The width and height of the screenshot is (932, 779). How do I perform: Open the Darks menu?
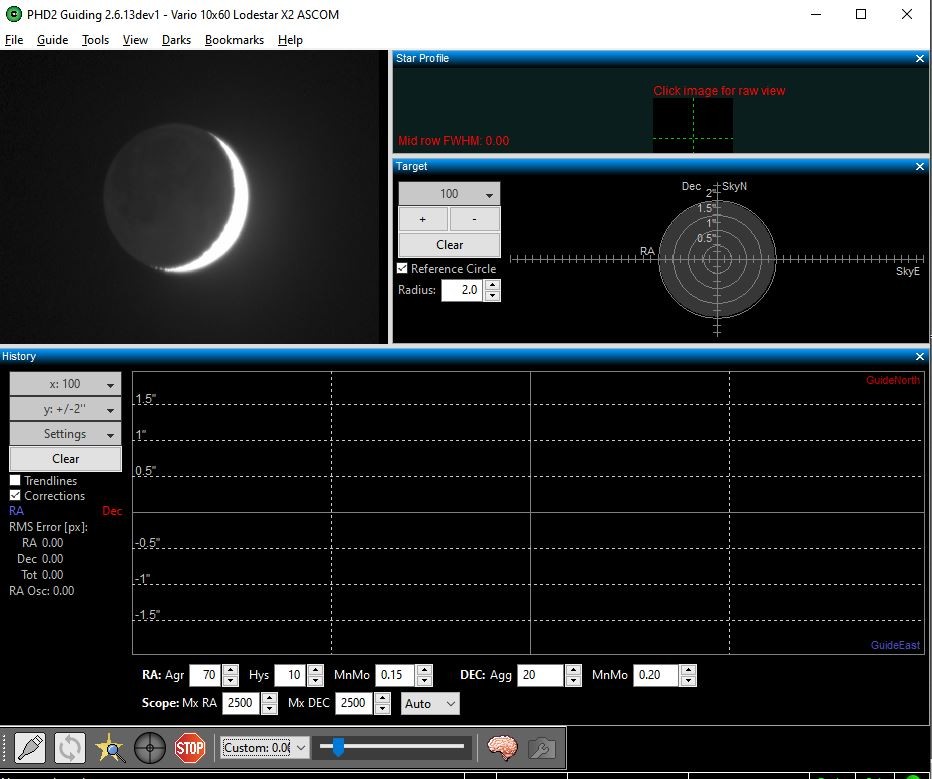(176, 40)
